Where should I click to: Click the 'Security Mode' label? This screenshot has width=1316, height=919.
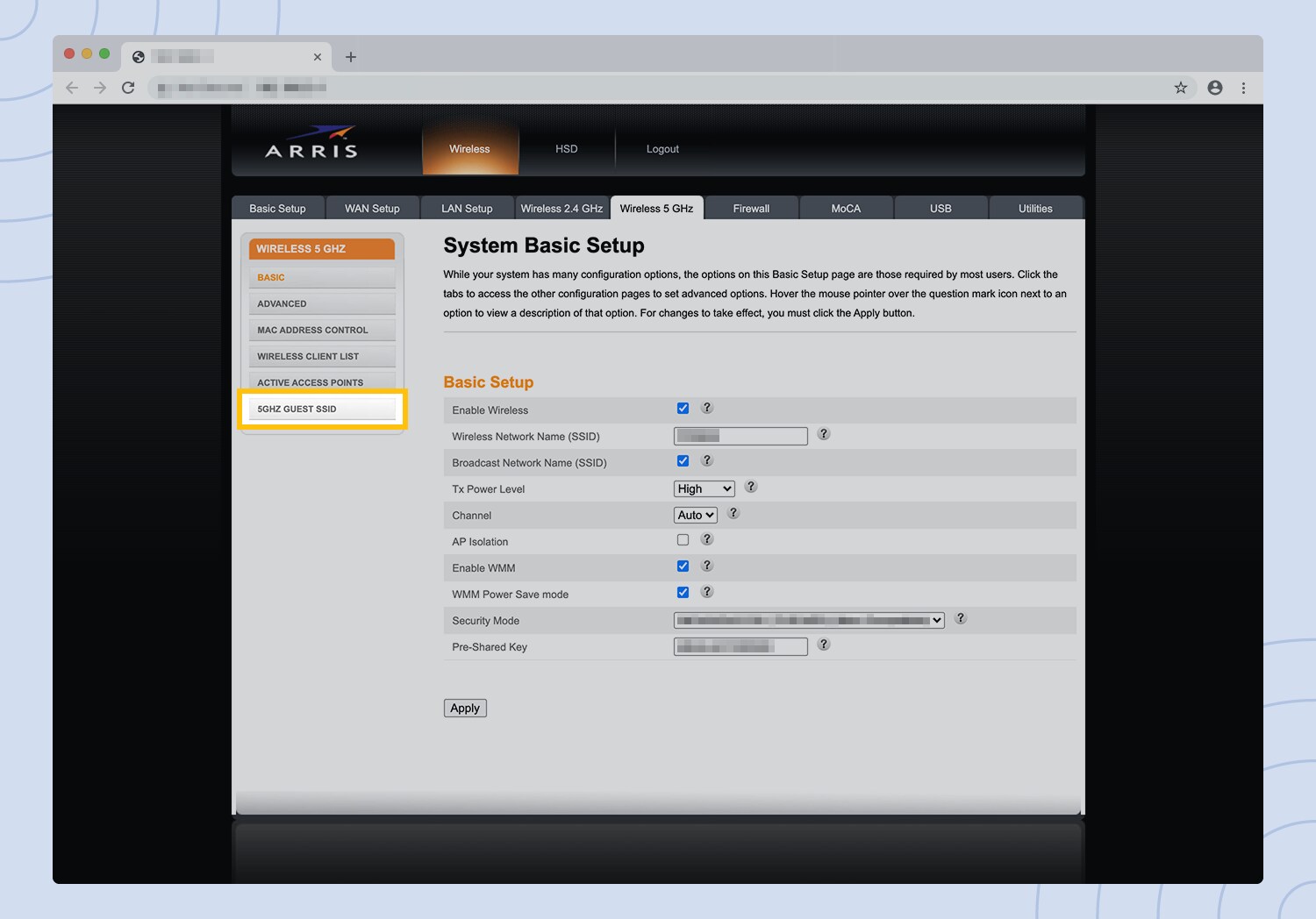pos(486,621)
